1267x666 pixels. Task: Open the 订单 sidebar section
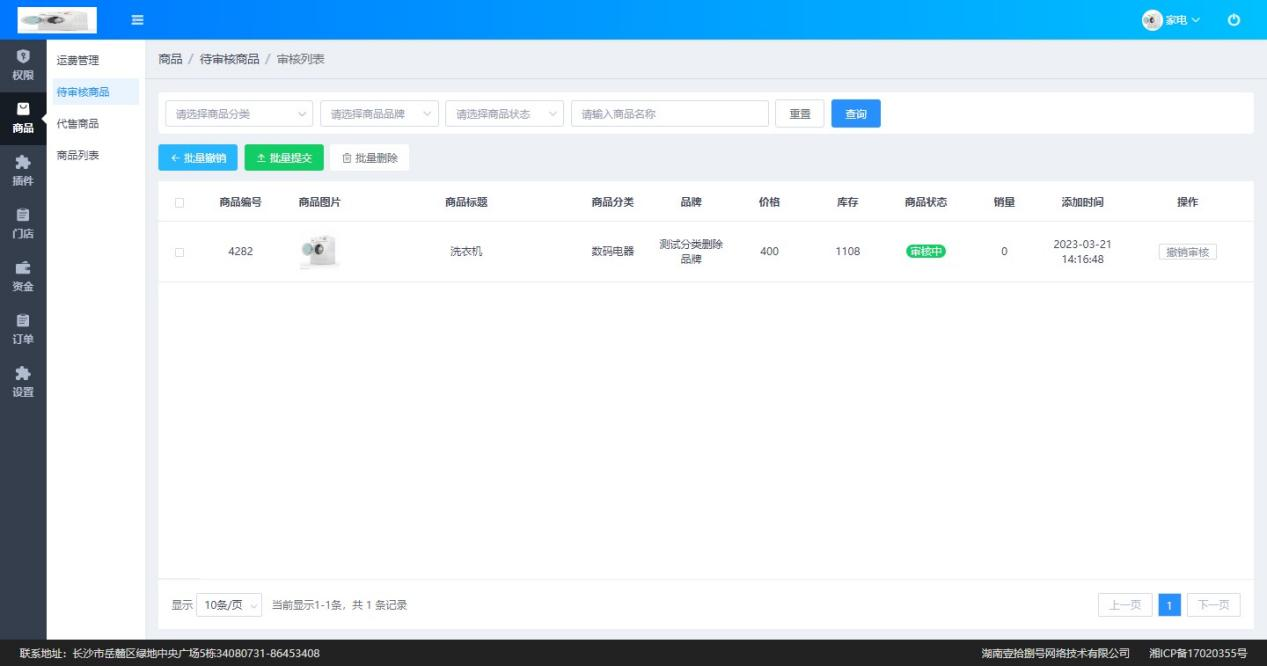point(23,329)
